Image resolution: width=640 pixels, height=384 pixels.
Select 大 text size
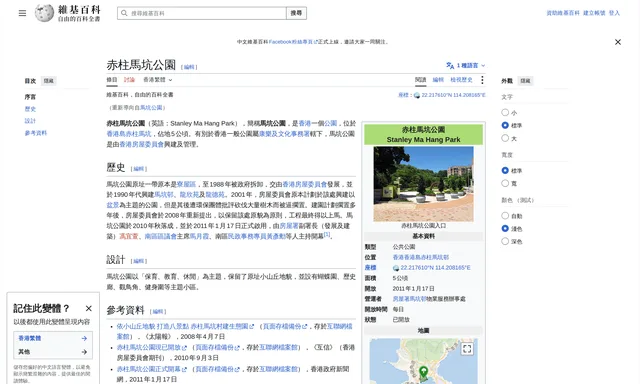[x=505, y=138]
